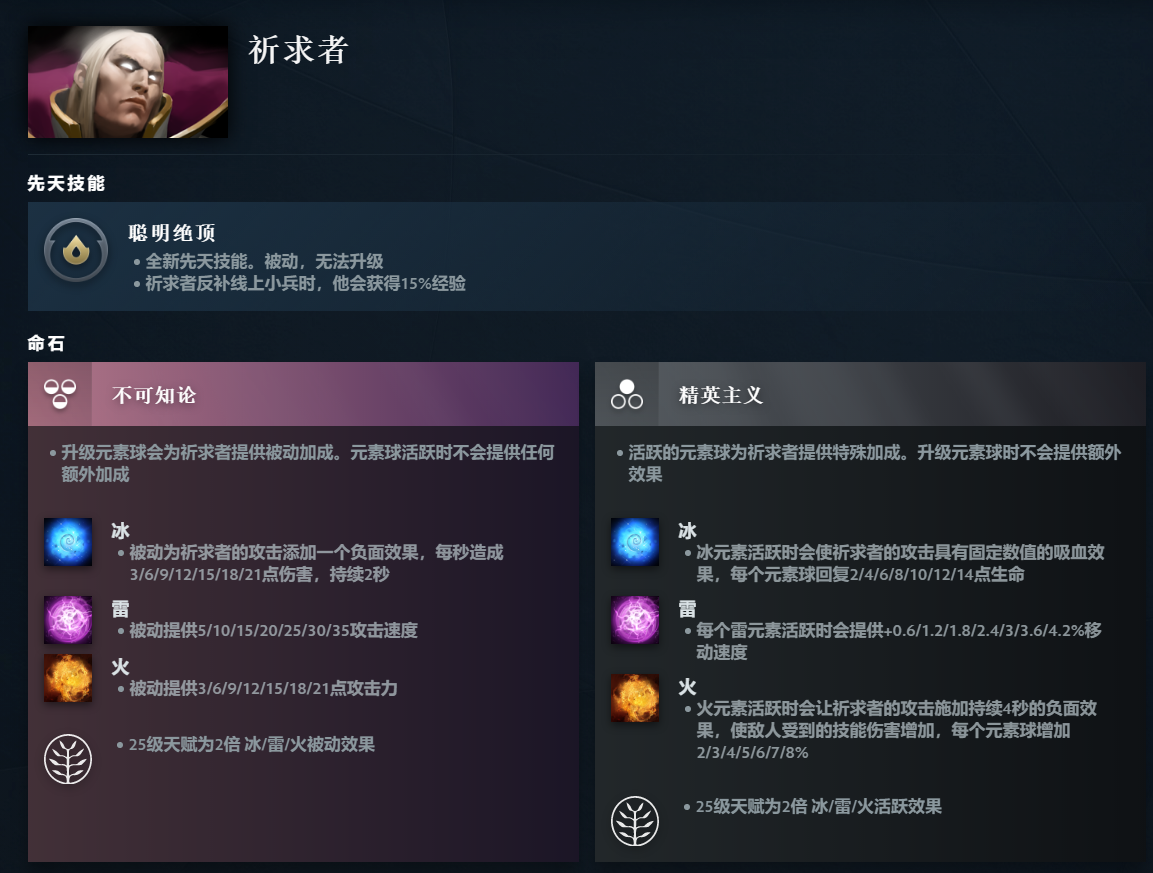Click the Quas 冰 icon under 精英主义

635,542
